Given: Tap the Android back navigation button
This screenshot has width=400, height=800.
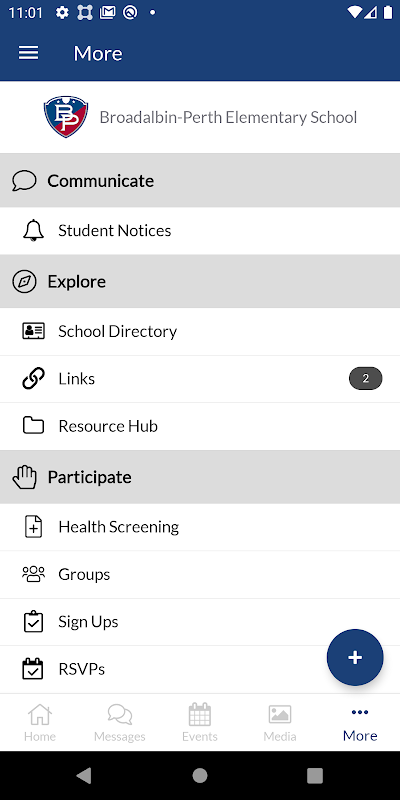Looking at the screenshot, I should [84, 776].
